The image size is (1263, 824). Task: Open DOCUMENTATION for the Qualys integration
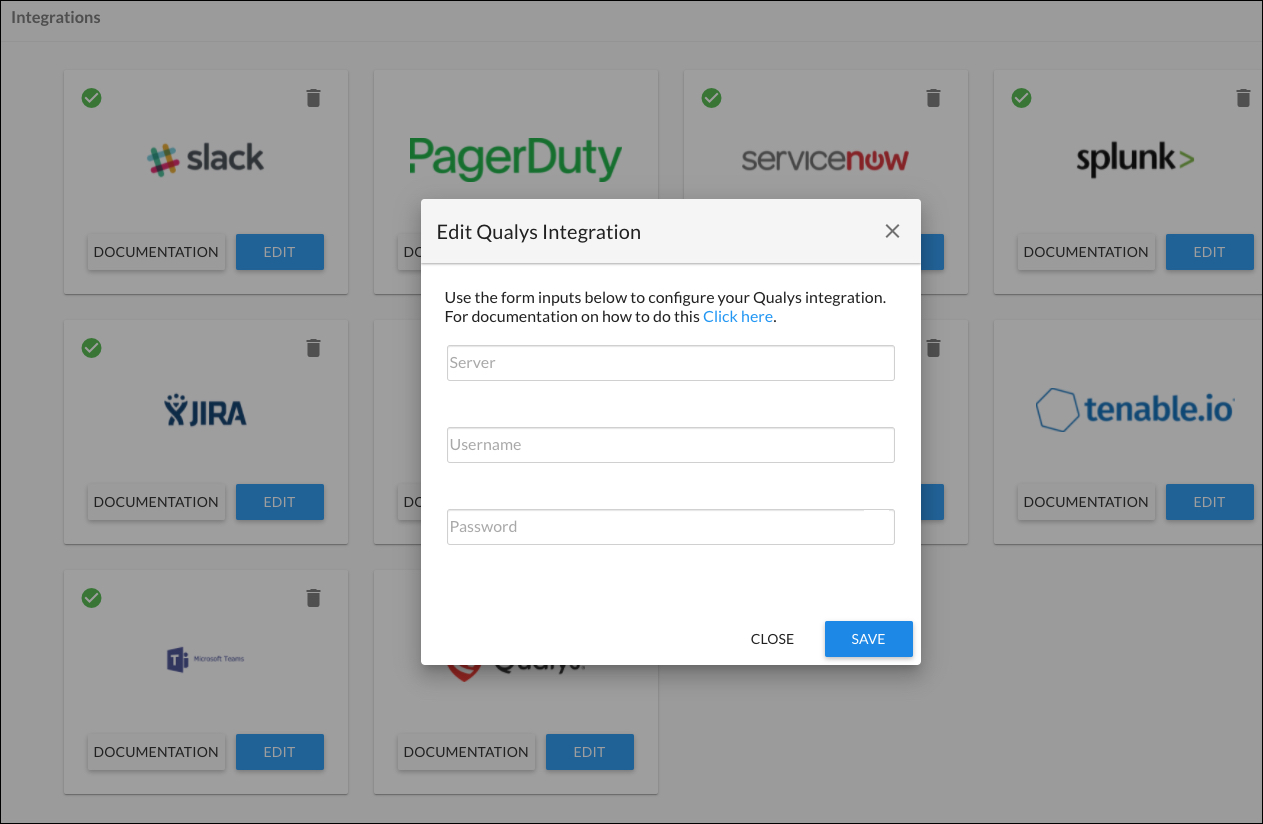(x=466, y=752)
